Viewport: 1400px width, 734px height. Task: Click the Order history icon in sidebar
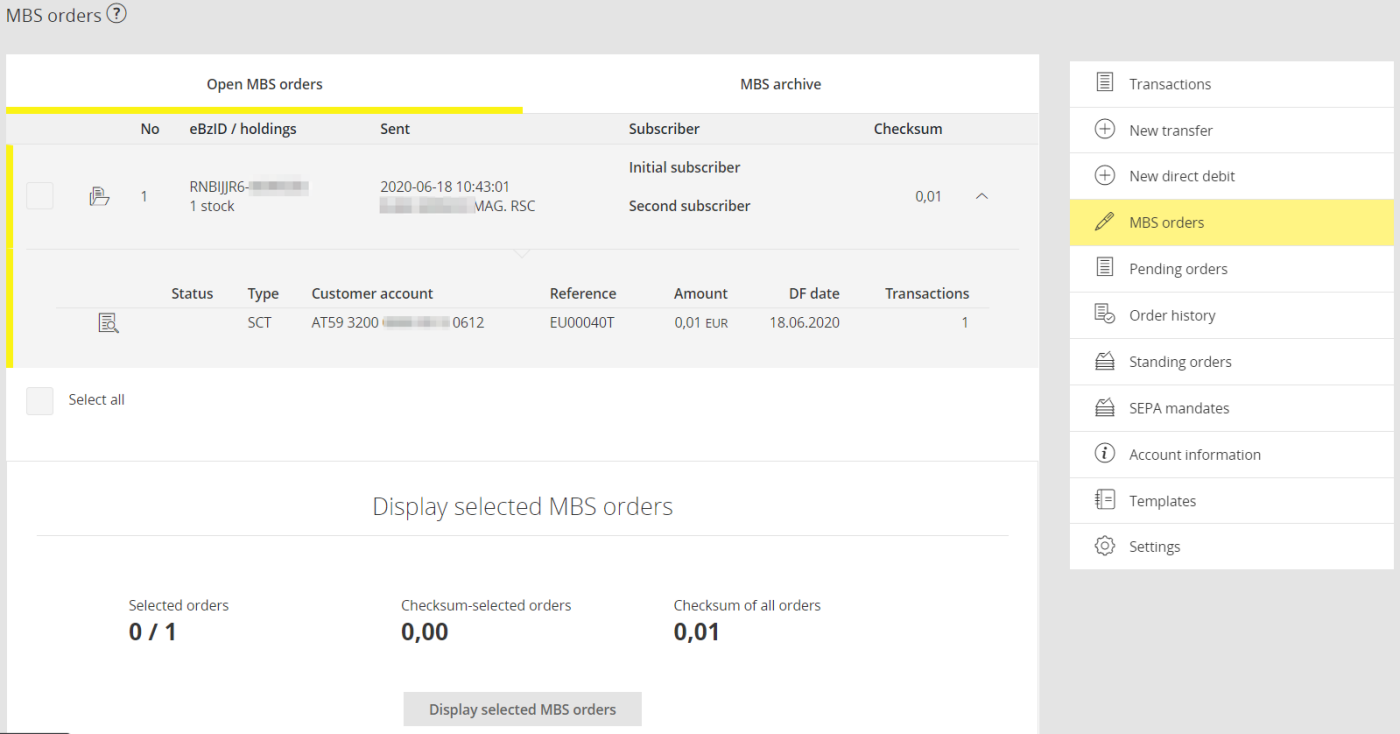tap(1104, 315)
